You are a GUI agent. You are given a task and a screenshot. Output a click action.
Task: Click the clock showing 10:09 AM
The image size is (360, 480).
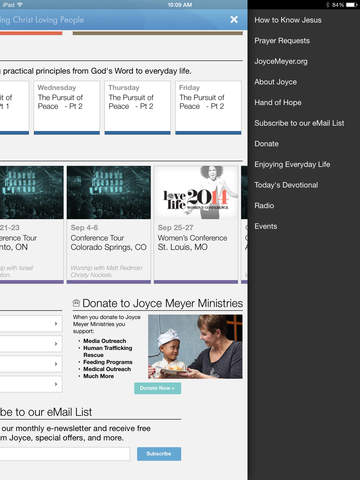(x=180, y=5)
